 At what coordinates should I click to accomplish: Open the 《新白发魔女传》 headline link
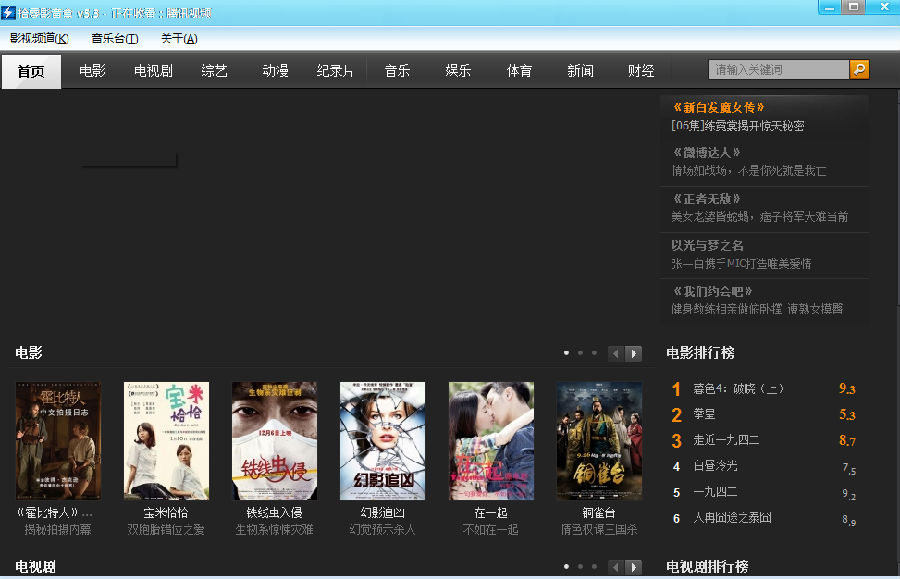coord(719,107)
